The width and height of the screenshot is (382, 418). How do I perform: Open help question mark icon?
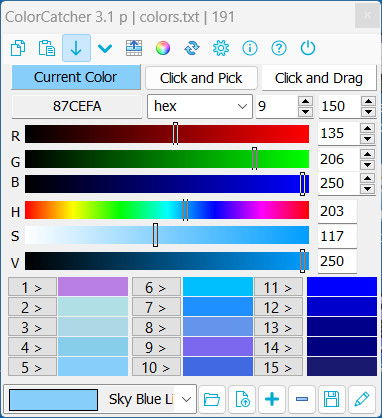[279, 48]
